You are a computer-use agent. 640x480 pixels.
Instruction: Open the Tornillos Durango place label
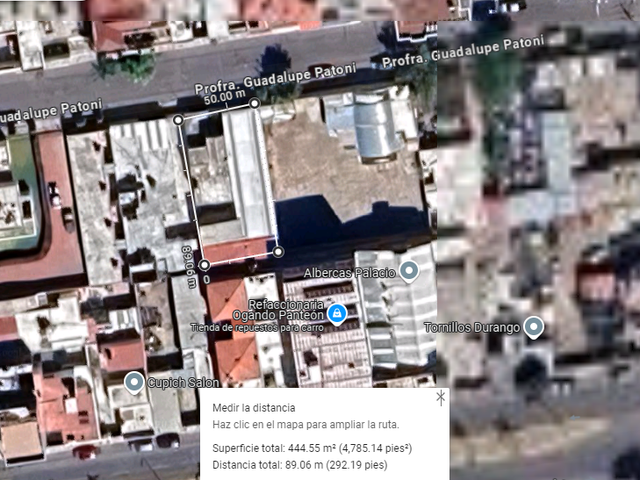point(472,328)
